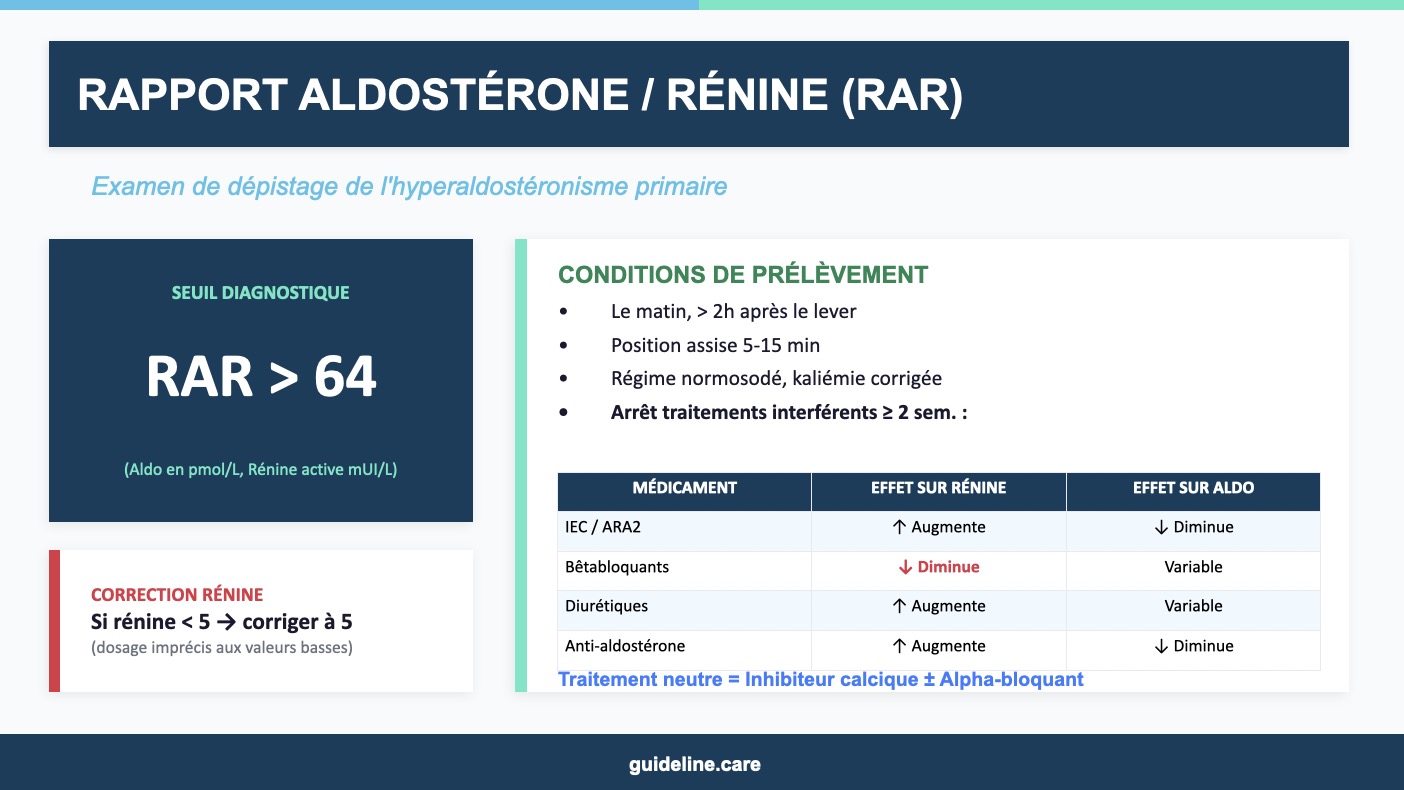Select the large RAR > 64 value
1404x790 pixels.
pos(260,377)
